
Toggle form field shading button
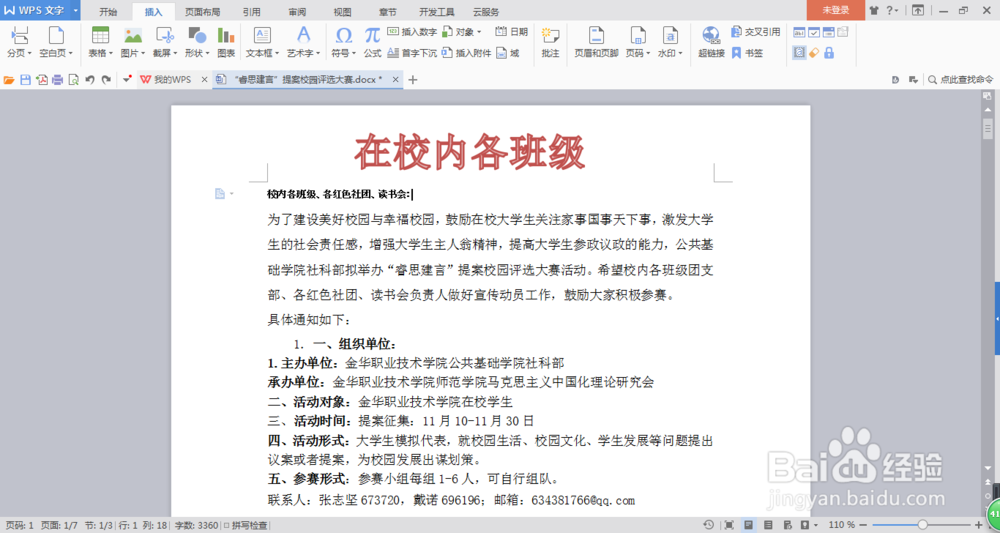[x=799, y=53]
